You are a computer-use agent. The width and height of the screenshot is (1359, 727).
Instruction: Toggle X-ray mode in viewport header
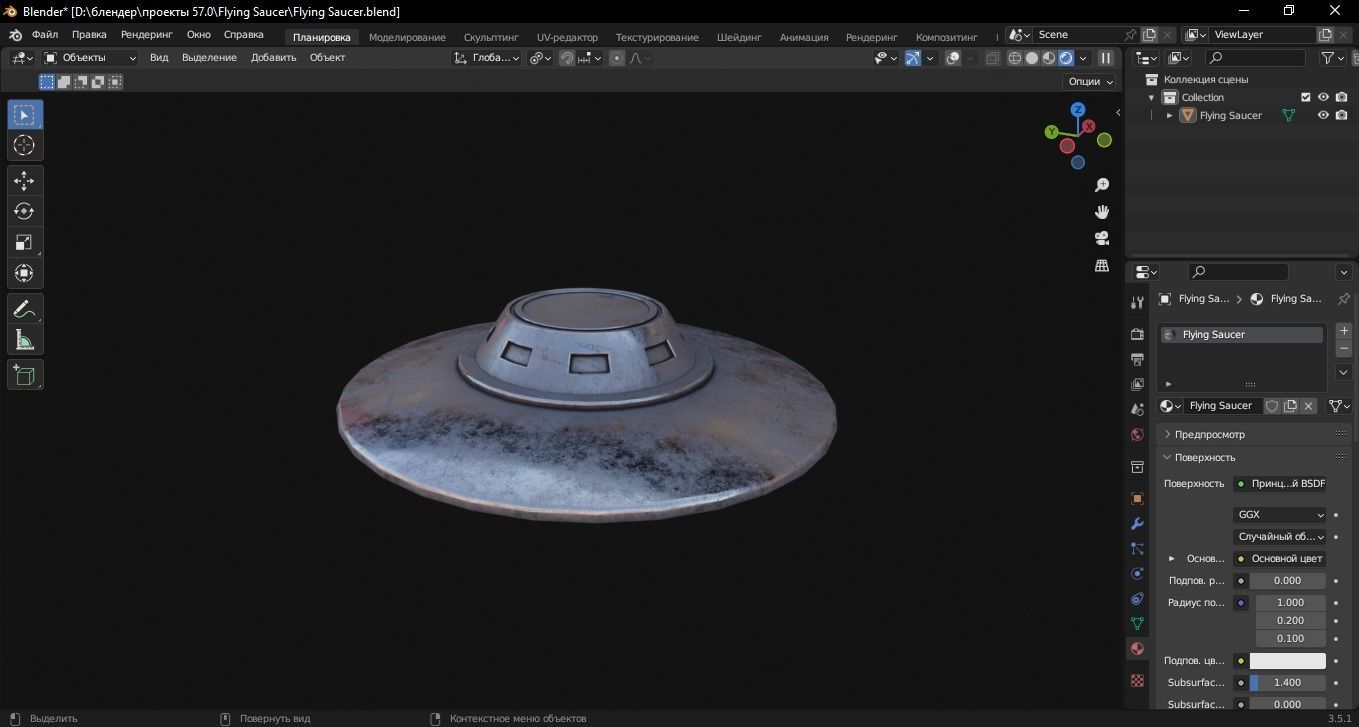[x=992, y=58]
